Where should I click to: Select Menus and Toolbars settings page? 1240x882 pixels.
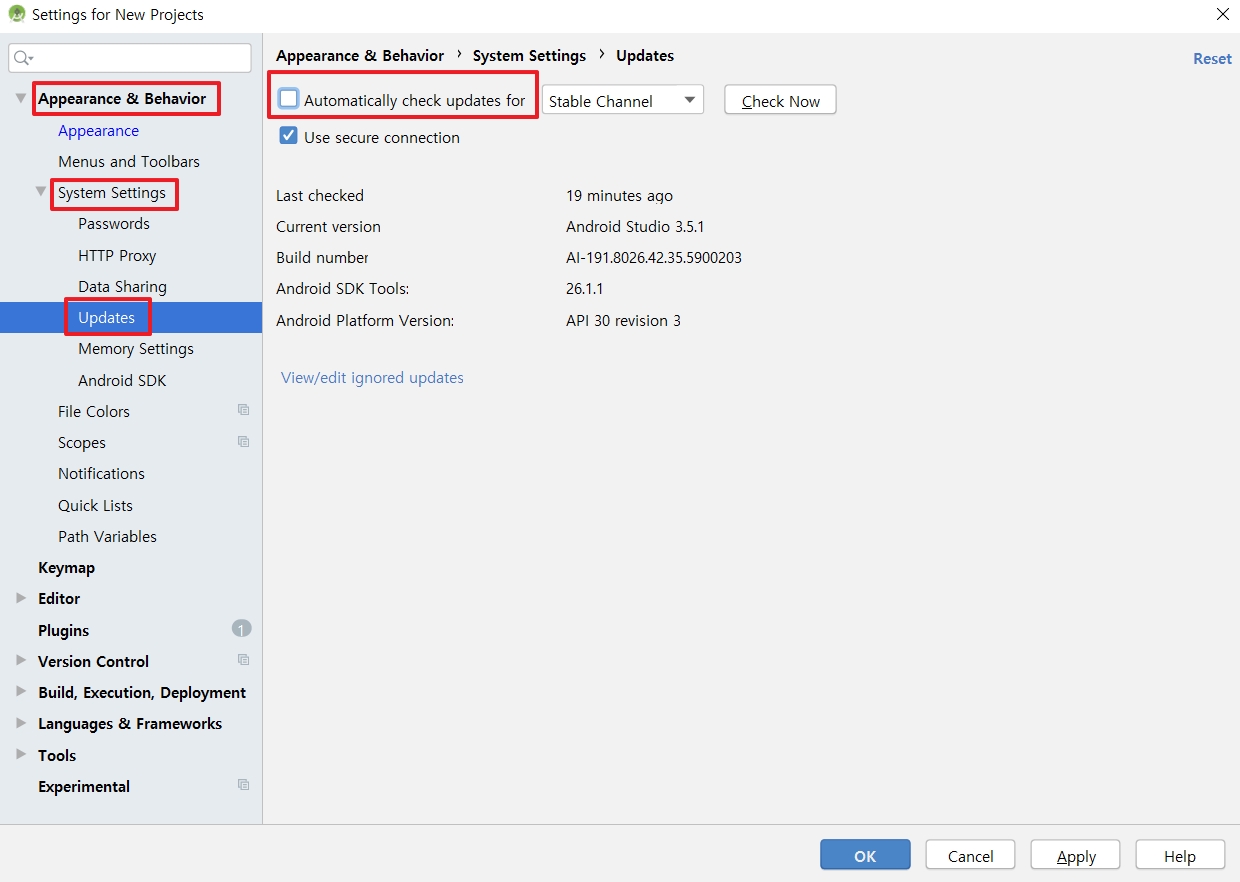[x=129, y=161]
